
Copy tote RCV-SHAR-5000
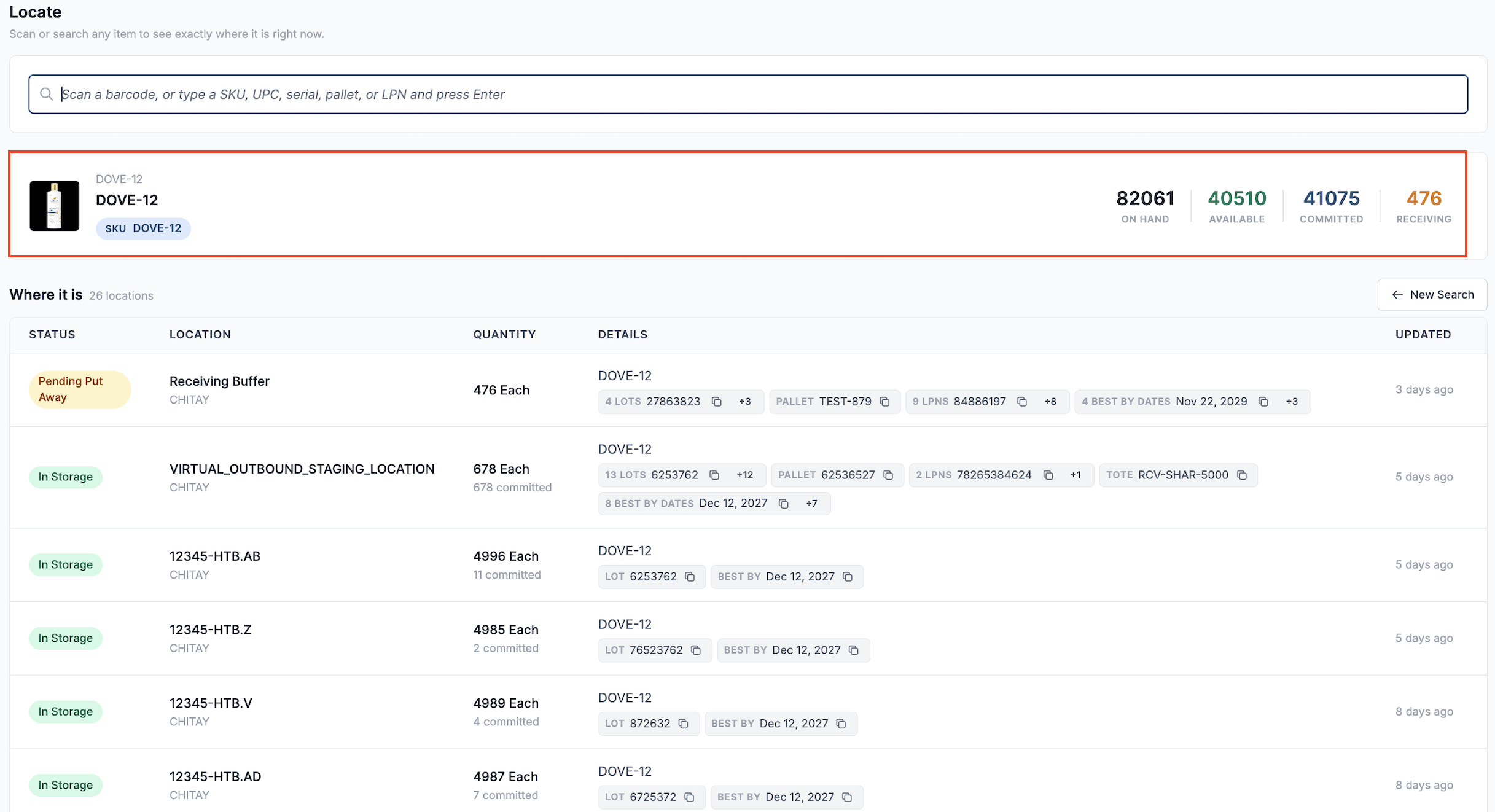click(x=1242, y=475)
